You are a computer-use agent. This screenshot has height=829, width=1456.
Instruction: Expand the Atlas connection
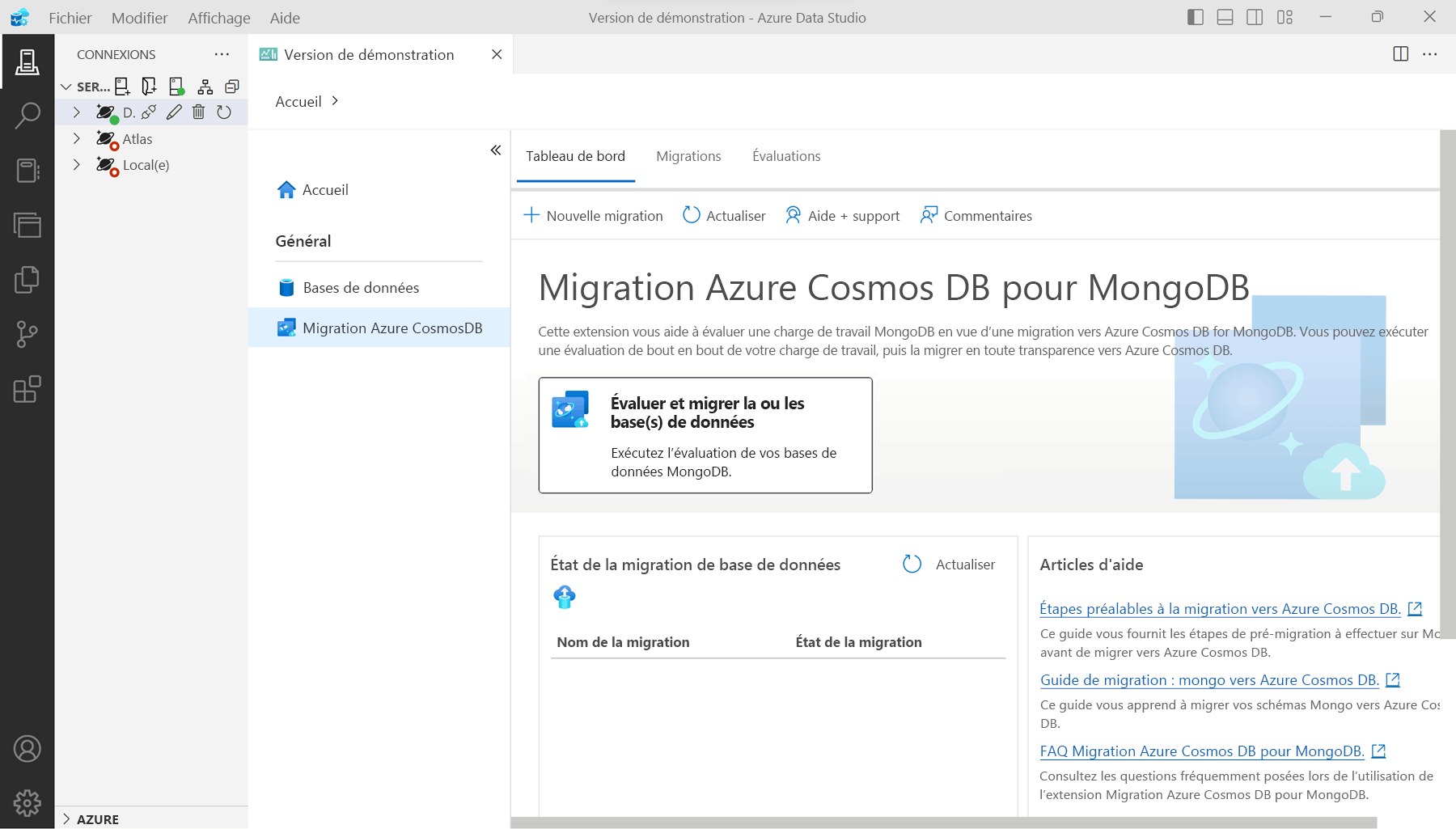click(x=77, y=138)
